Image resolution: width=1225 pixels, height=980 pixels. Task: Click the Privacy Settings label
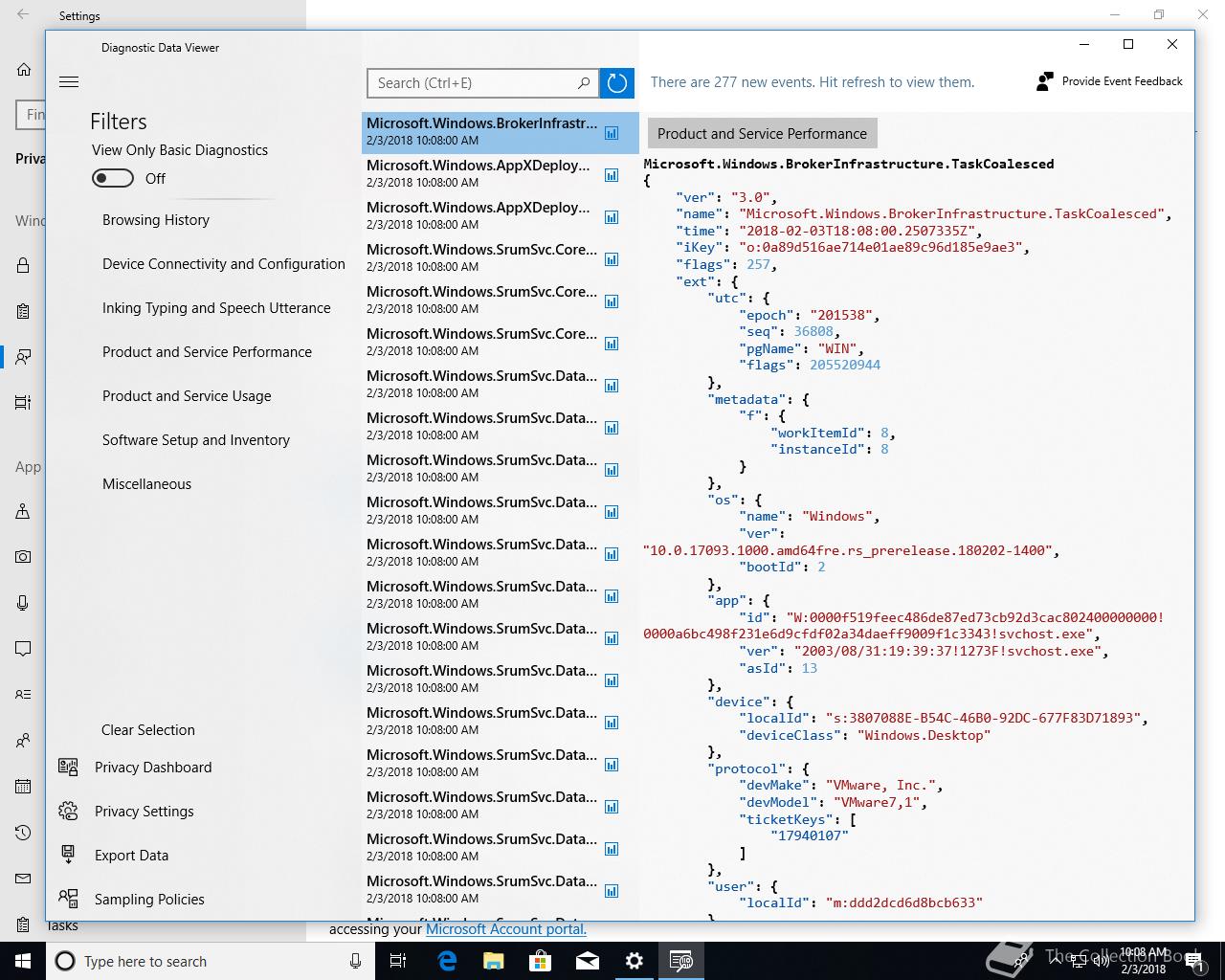[x=145, y=812]
